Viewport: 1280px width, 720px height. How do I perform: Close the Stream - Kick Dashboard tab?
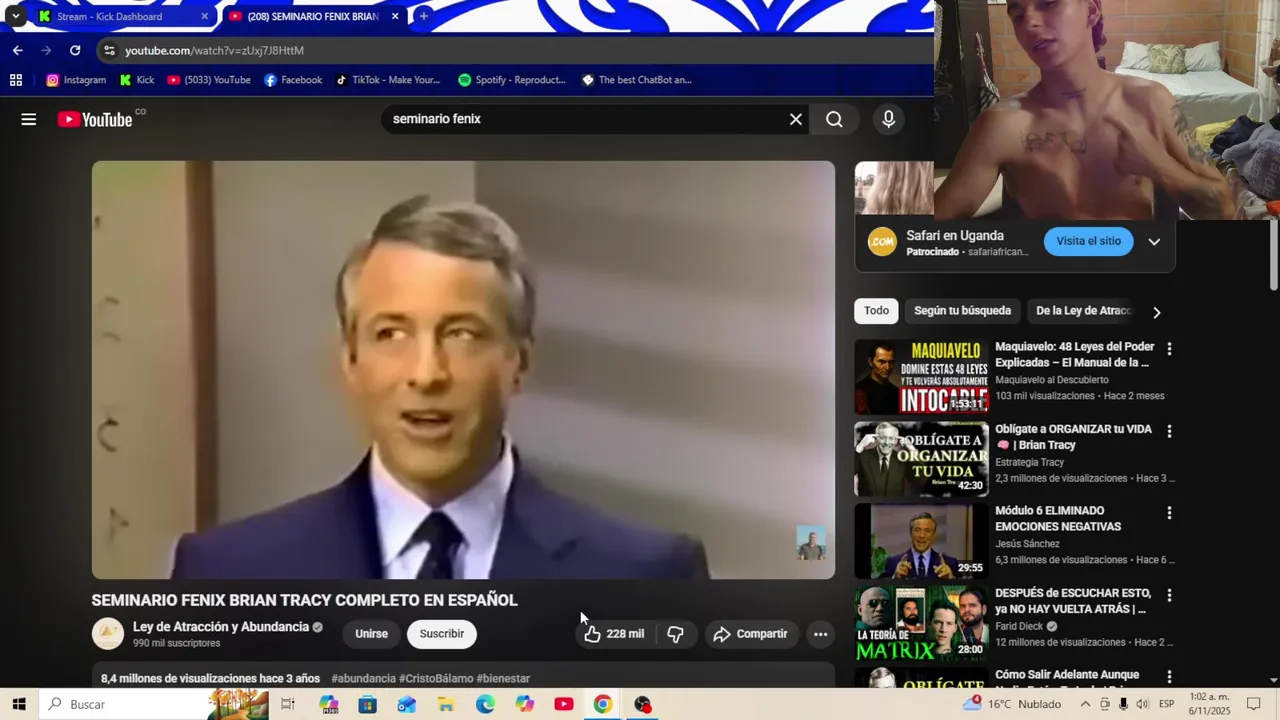click(204, 16)
